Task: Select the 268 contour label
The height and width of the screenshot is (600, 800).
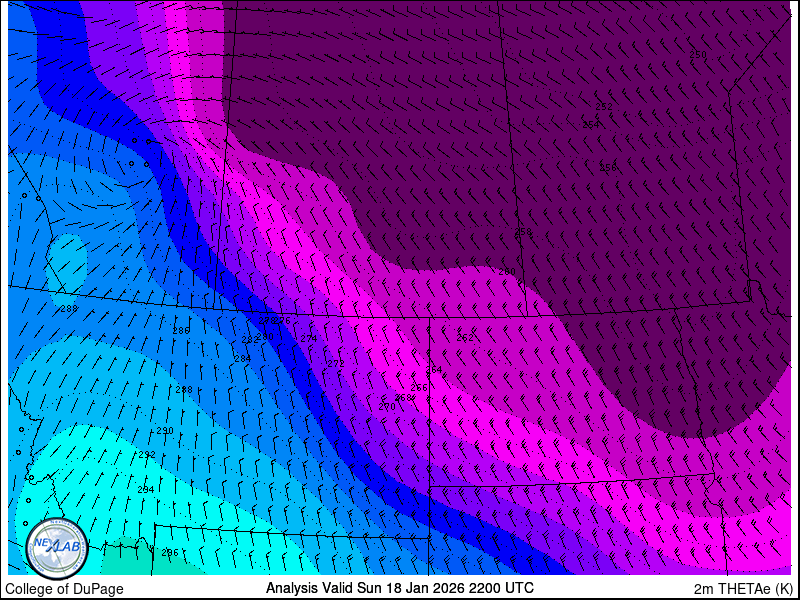Action: click(x=403, y=397)
